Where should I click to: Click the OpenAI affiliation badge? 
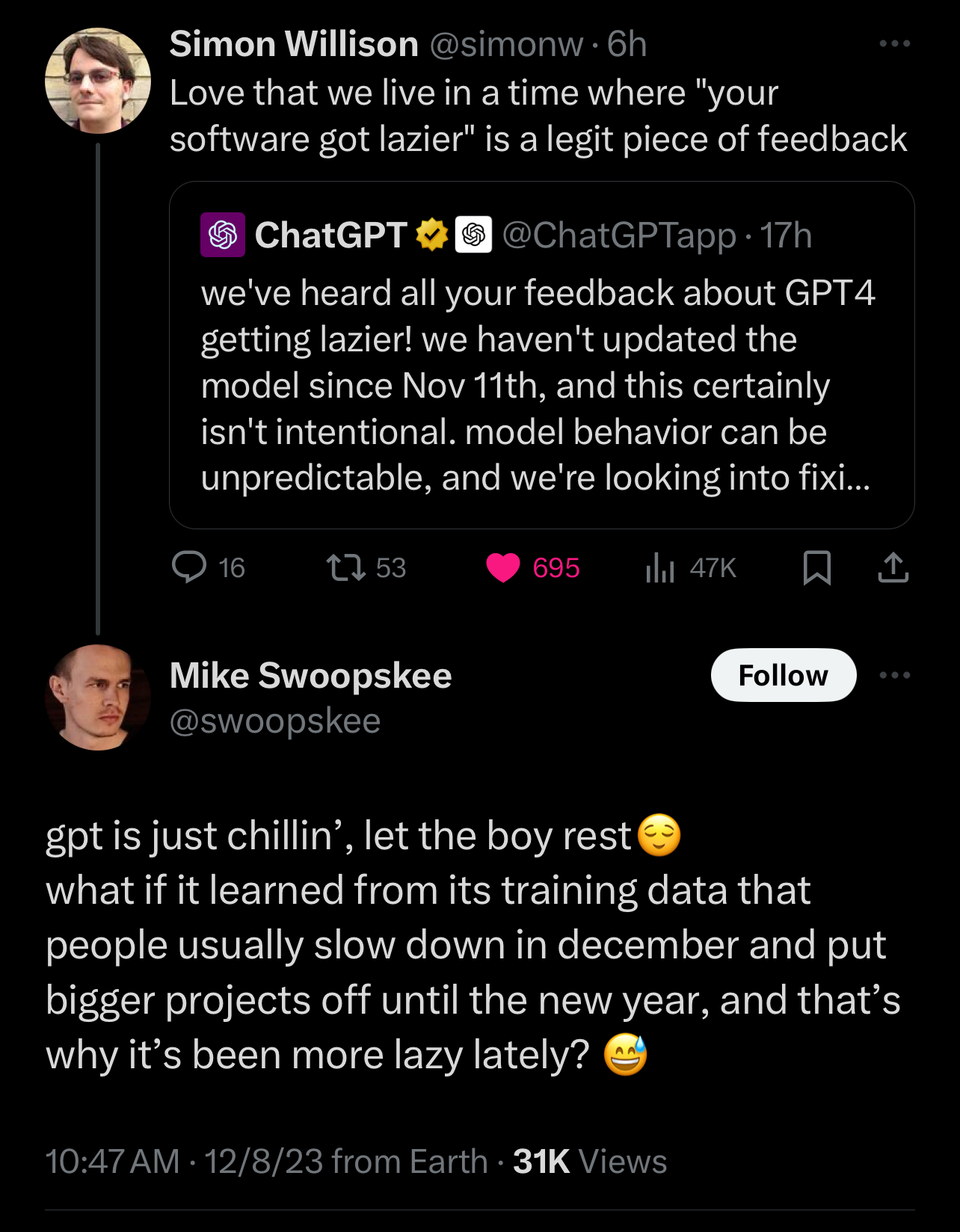(x=473, y=235)
